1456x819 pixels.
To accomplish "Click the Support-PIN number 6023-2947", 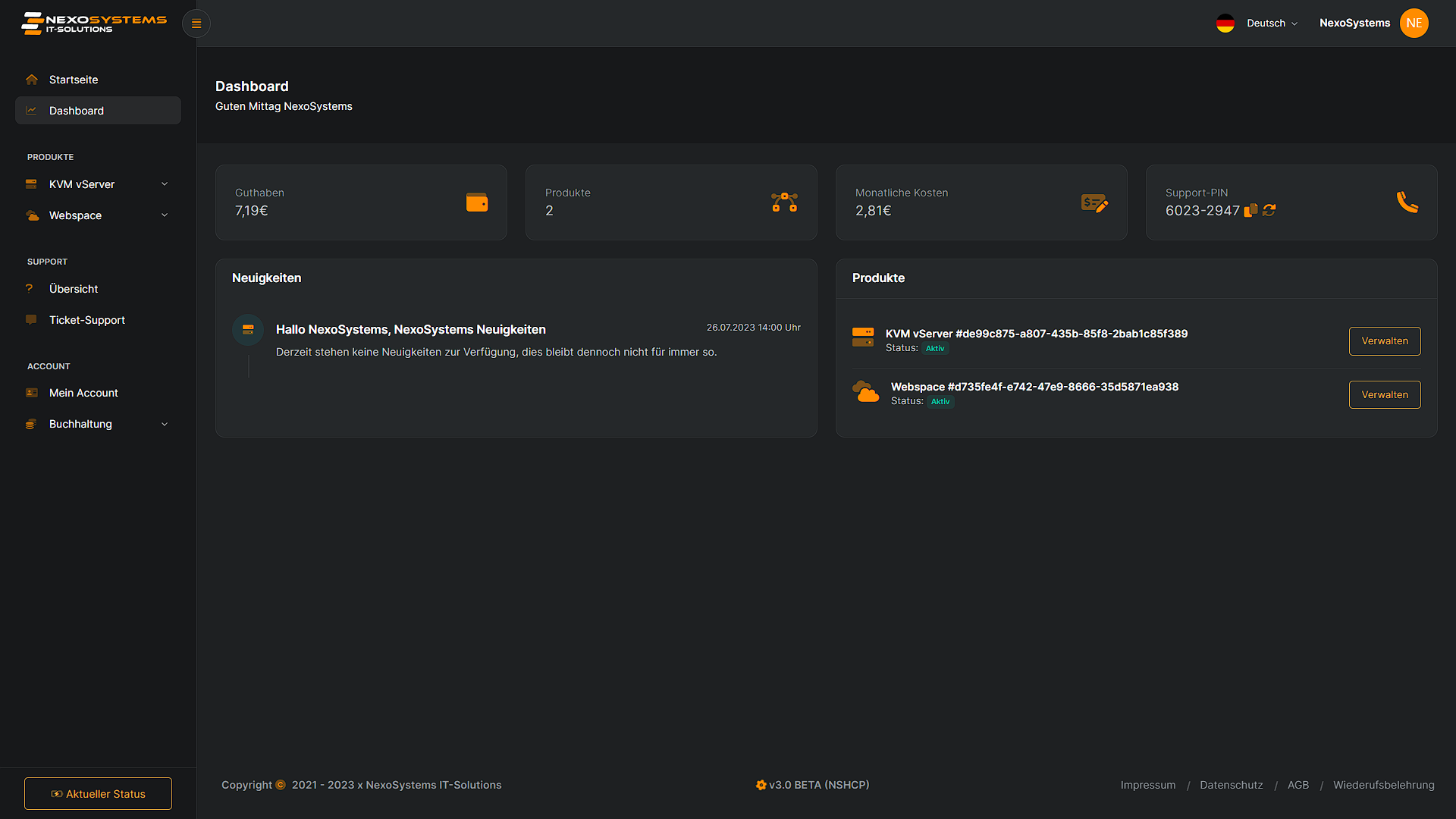I will tap(1202, 211).
